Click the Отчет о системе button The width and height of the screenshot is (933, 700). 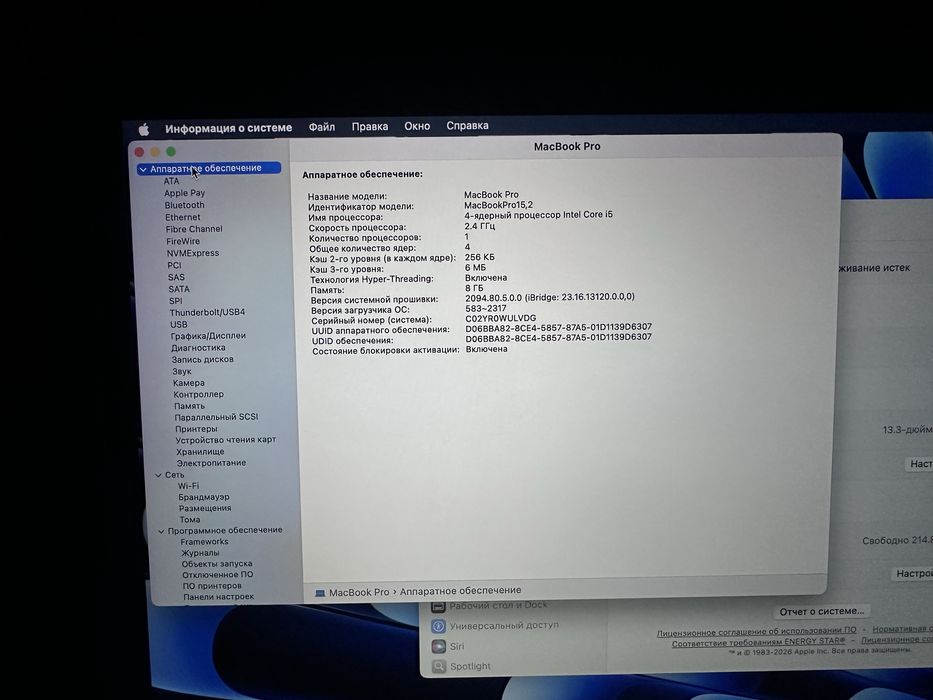(822, 611)
